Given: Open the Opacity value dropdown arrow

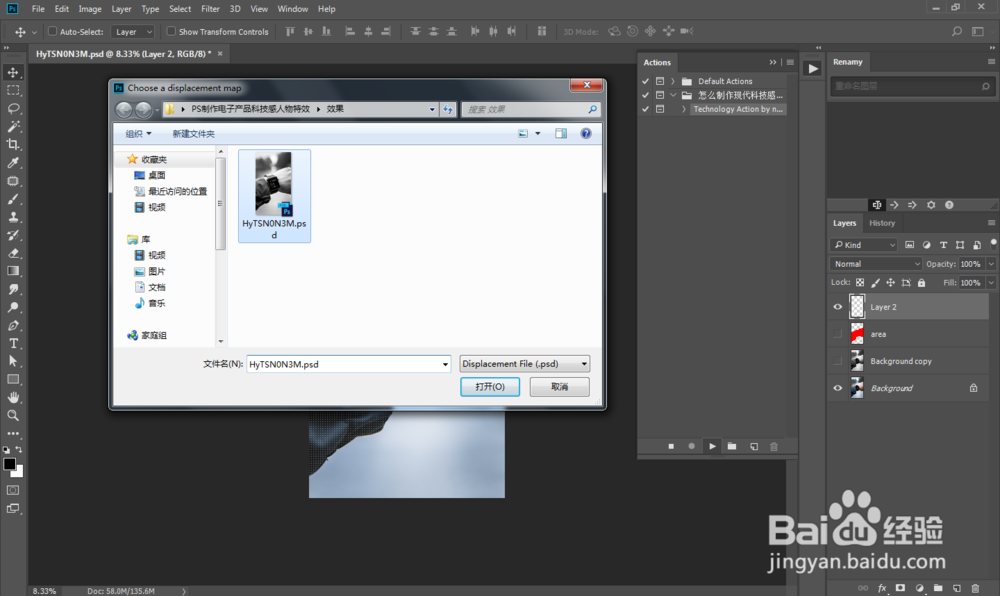Looking at the screenshot, I should [x=991, y=264].
